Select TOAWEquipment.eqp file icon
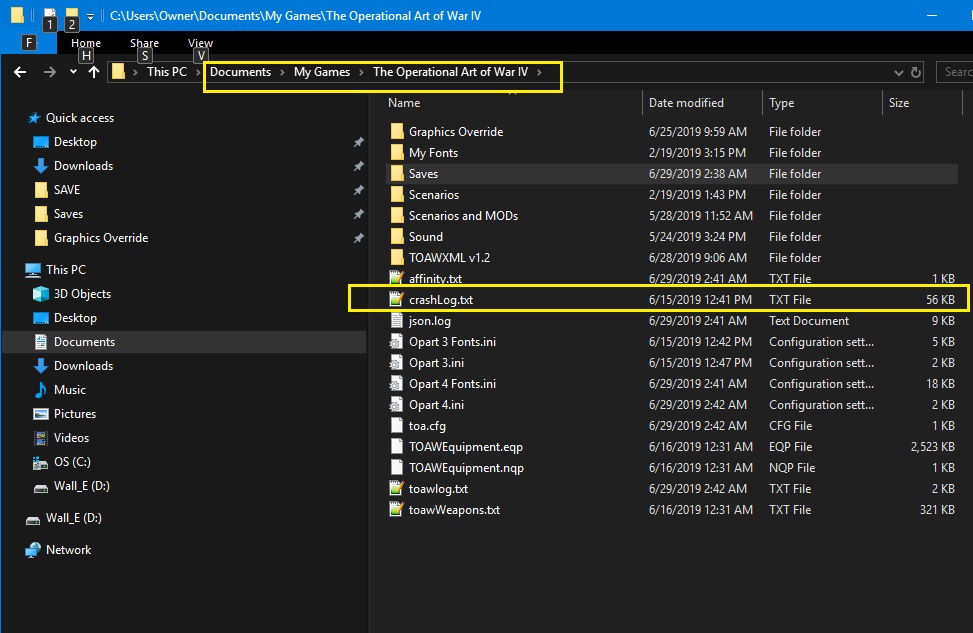Image resolution: width=973 pixels, height=633 pixels. coord(397,446)
